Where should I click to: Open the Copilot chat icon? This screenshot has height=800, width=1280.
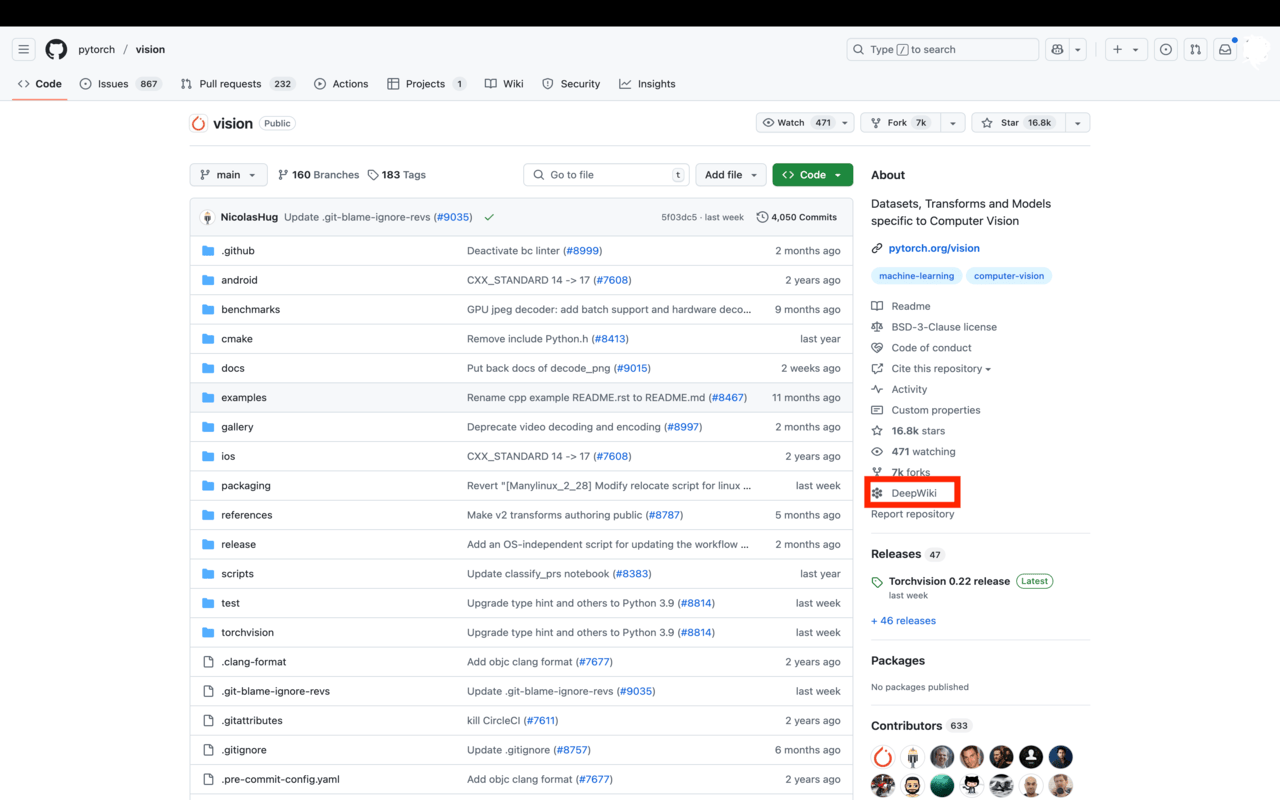coord(1057,49)
